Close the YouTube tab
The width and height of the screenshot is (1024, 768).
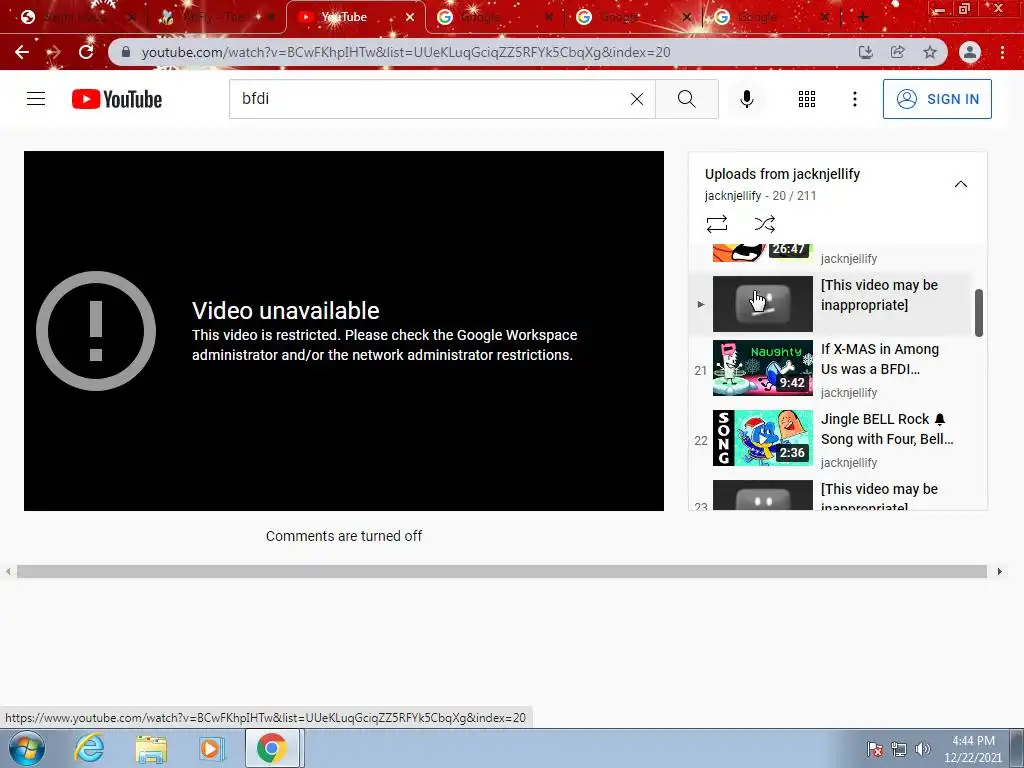tap(409, 17)
